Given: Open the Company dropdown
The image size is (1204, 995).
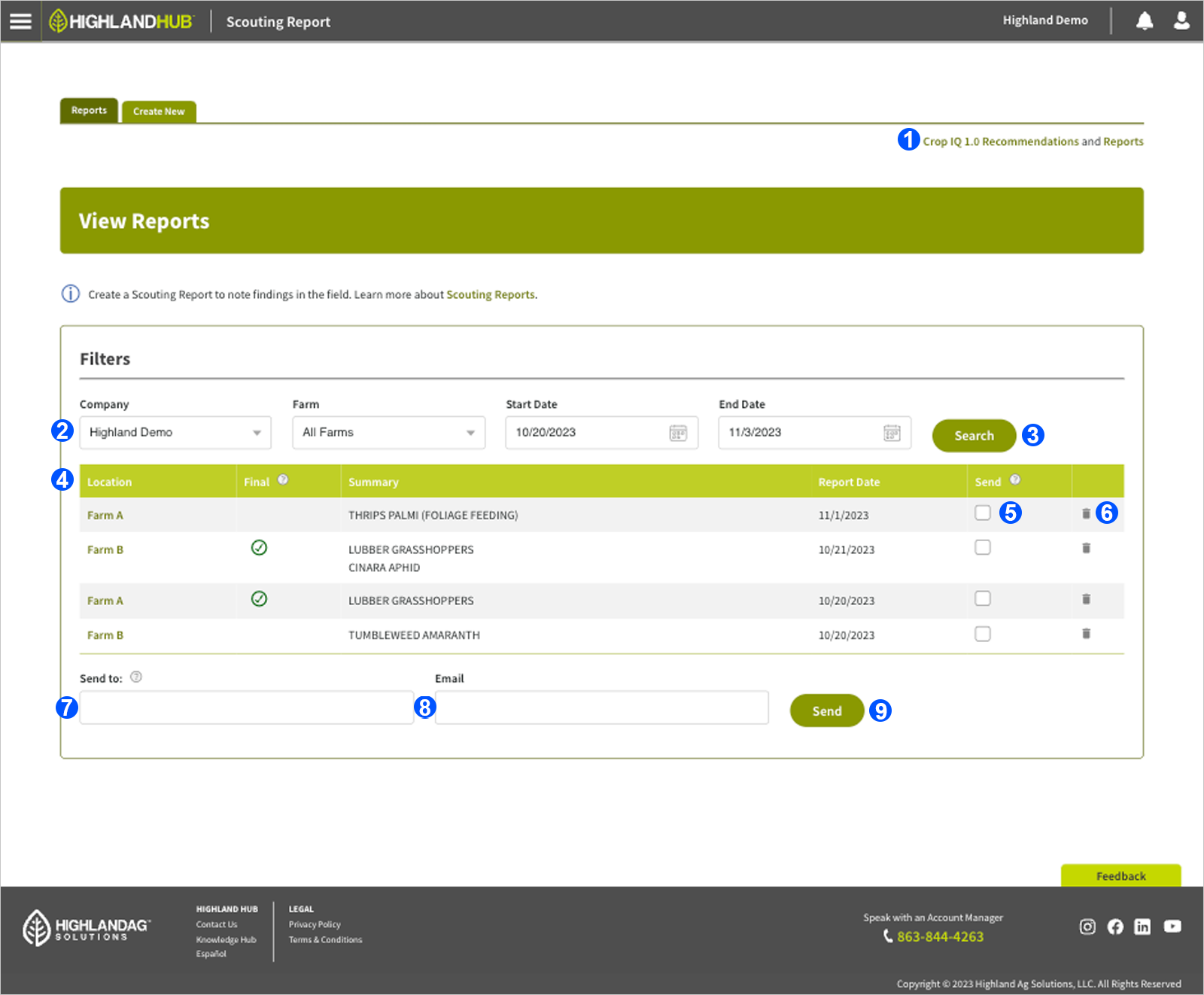Looking at the screenshot, I should point(175,432).
